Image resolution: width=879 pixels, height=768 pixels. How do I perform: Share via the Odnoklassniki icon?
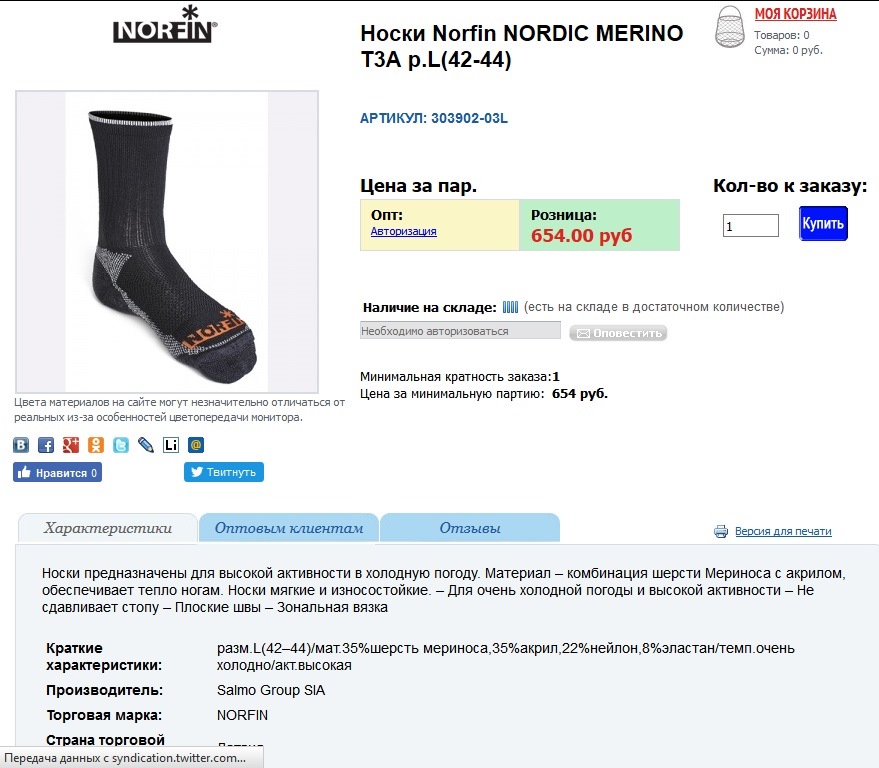click(x=96, y=445)
